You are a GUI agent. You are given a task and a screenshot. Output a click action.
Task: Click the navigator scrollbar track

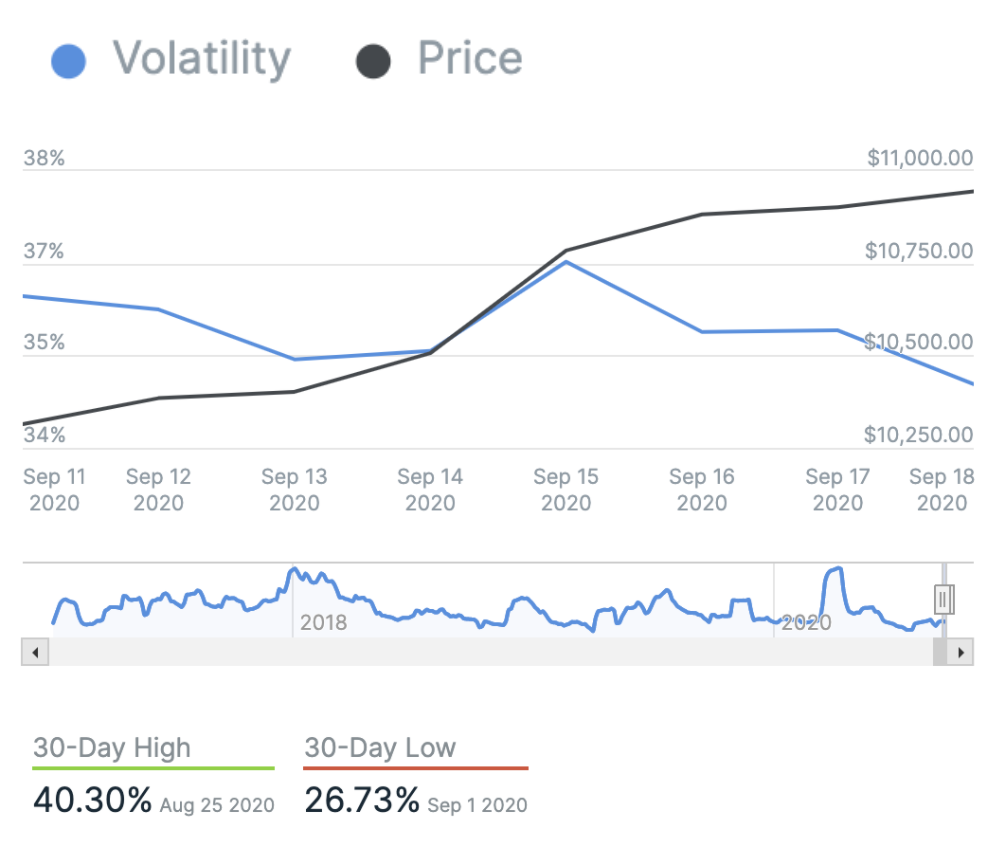[x=480, y=653]
